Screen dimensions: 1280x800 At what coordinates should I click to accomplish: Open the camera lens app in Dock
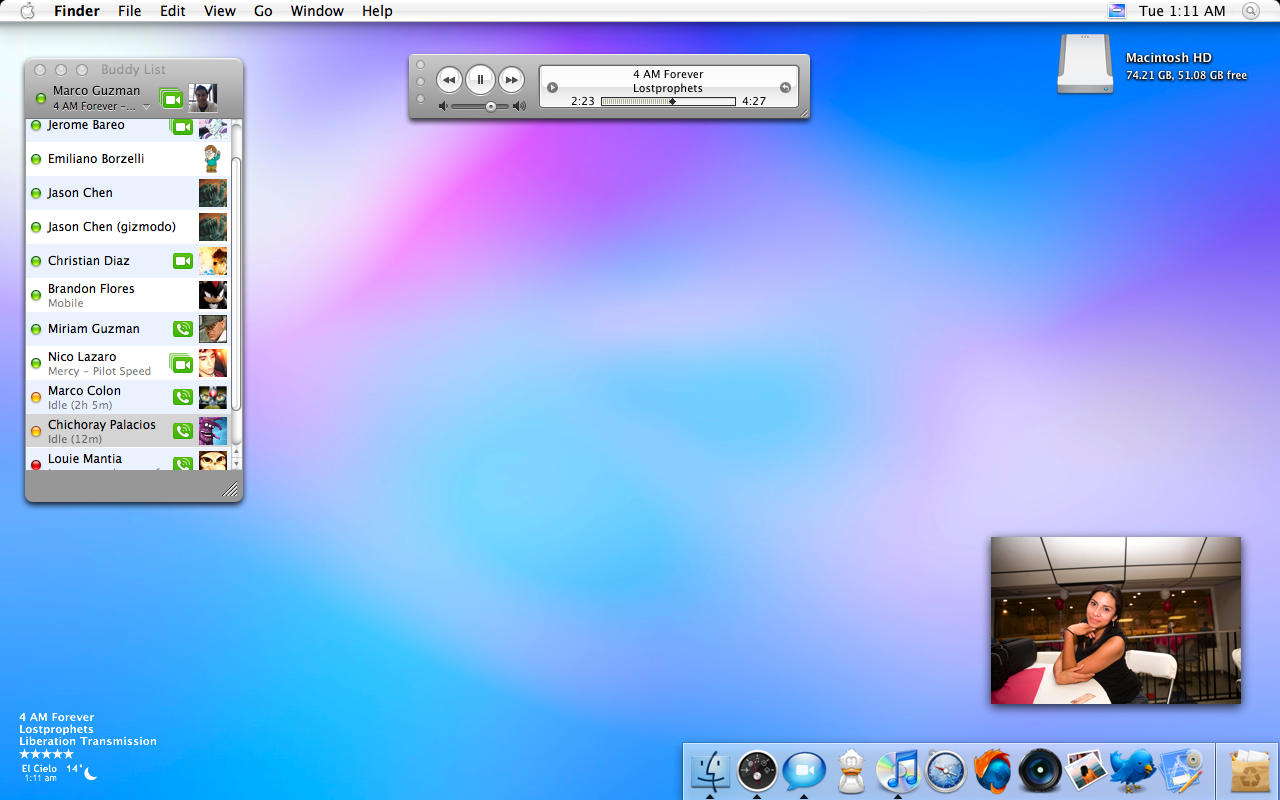[1040, 771]
